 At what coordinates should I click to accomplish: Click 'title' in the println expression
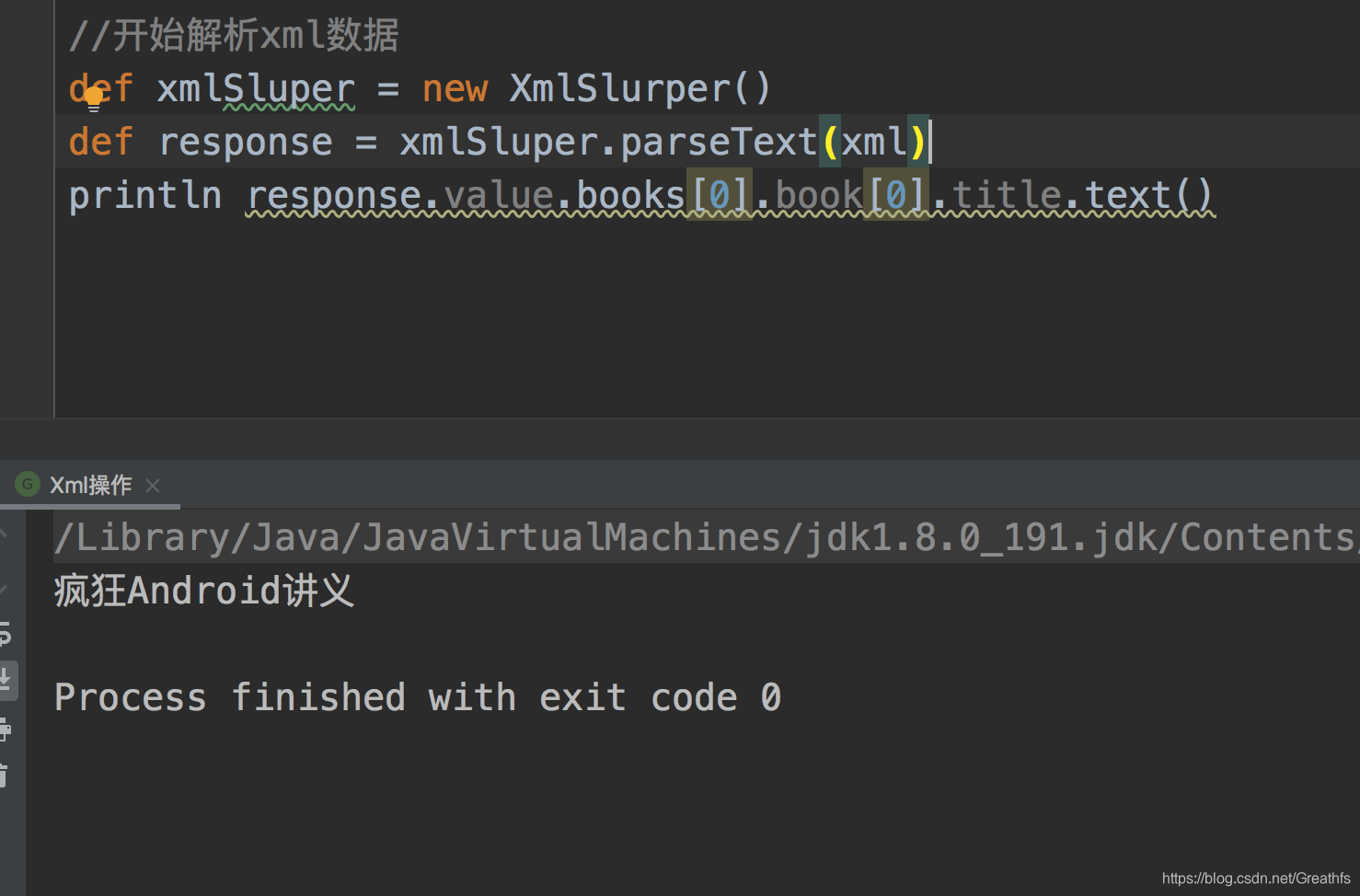[1007, 196]
